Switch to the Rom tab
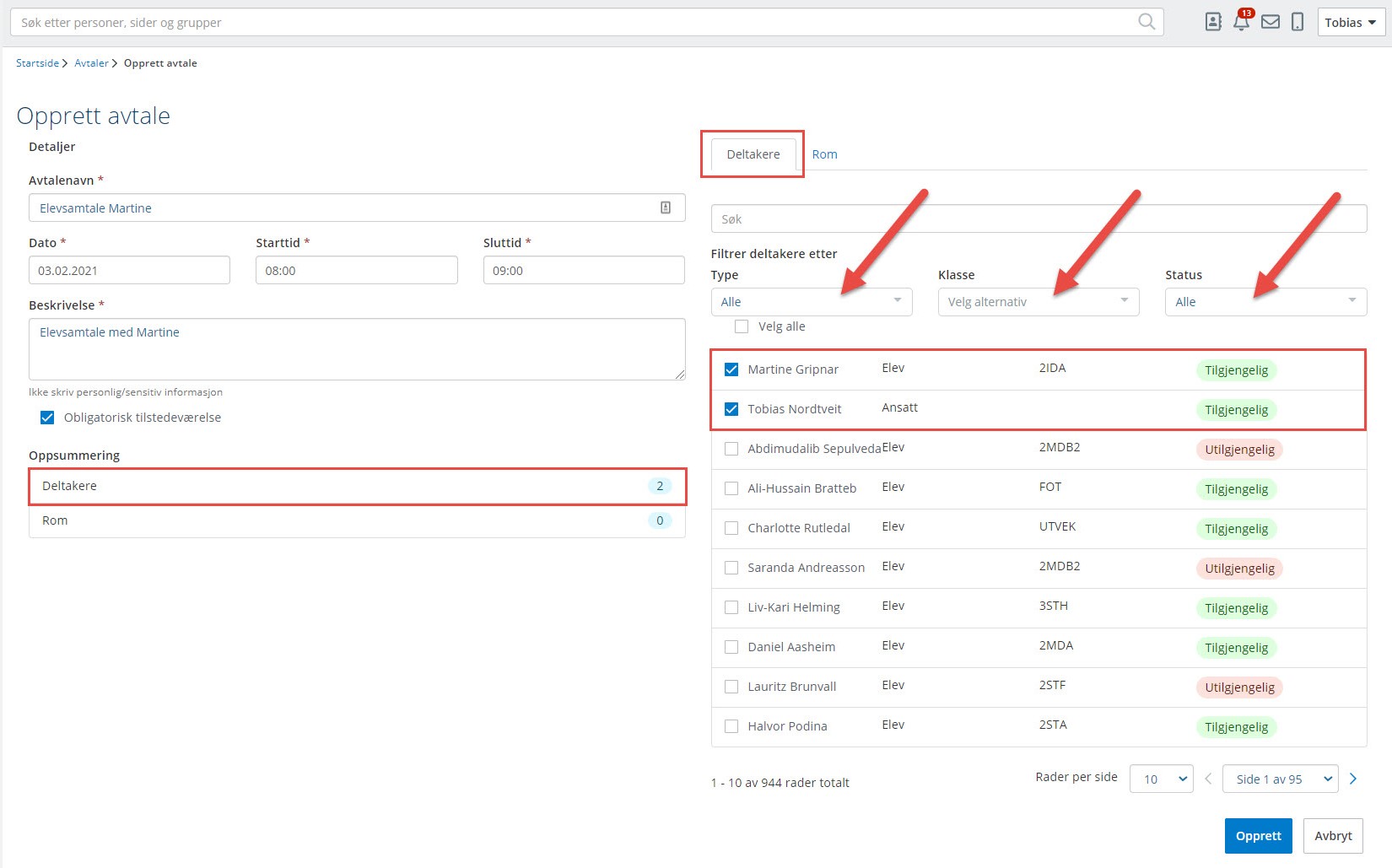Image resolution: width=1392 pixels, height=868 pixels. 824,154
